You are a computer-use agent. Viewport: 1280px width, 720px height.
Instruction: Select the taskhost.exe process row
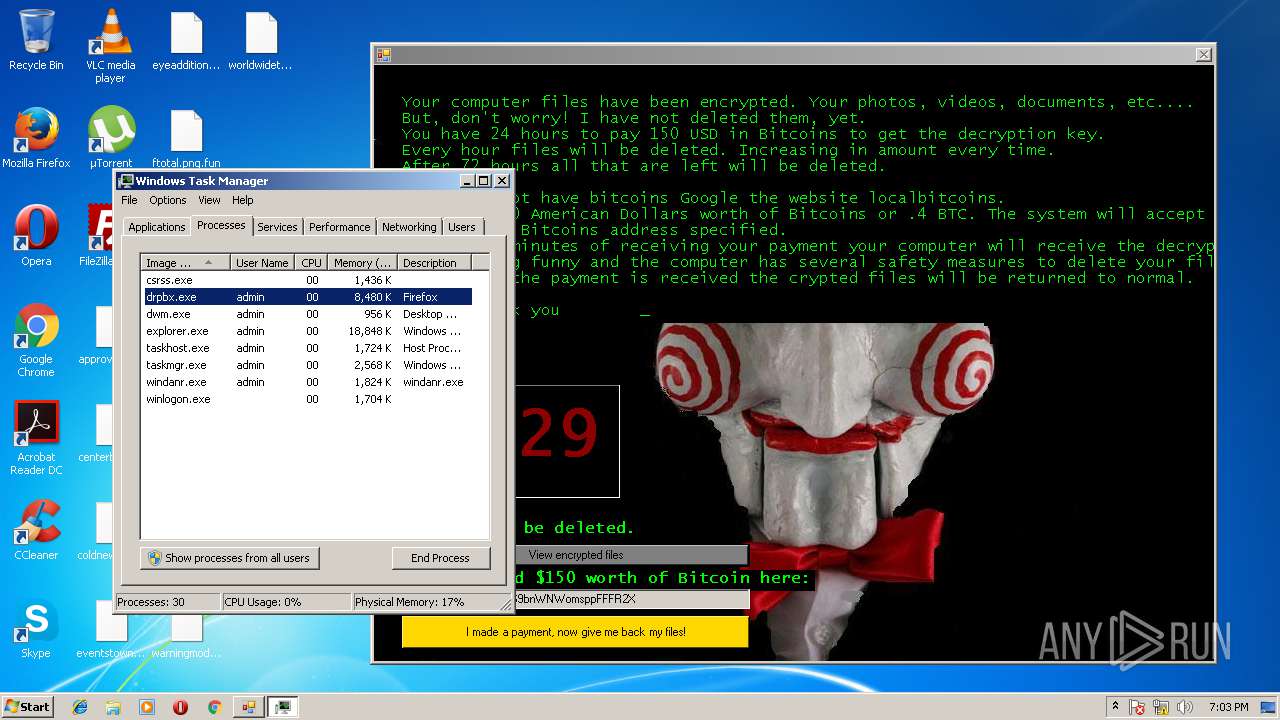point(306,348)
